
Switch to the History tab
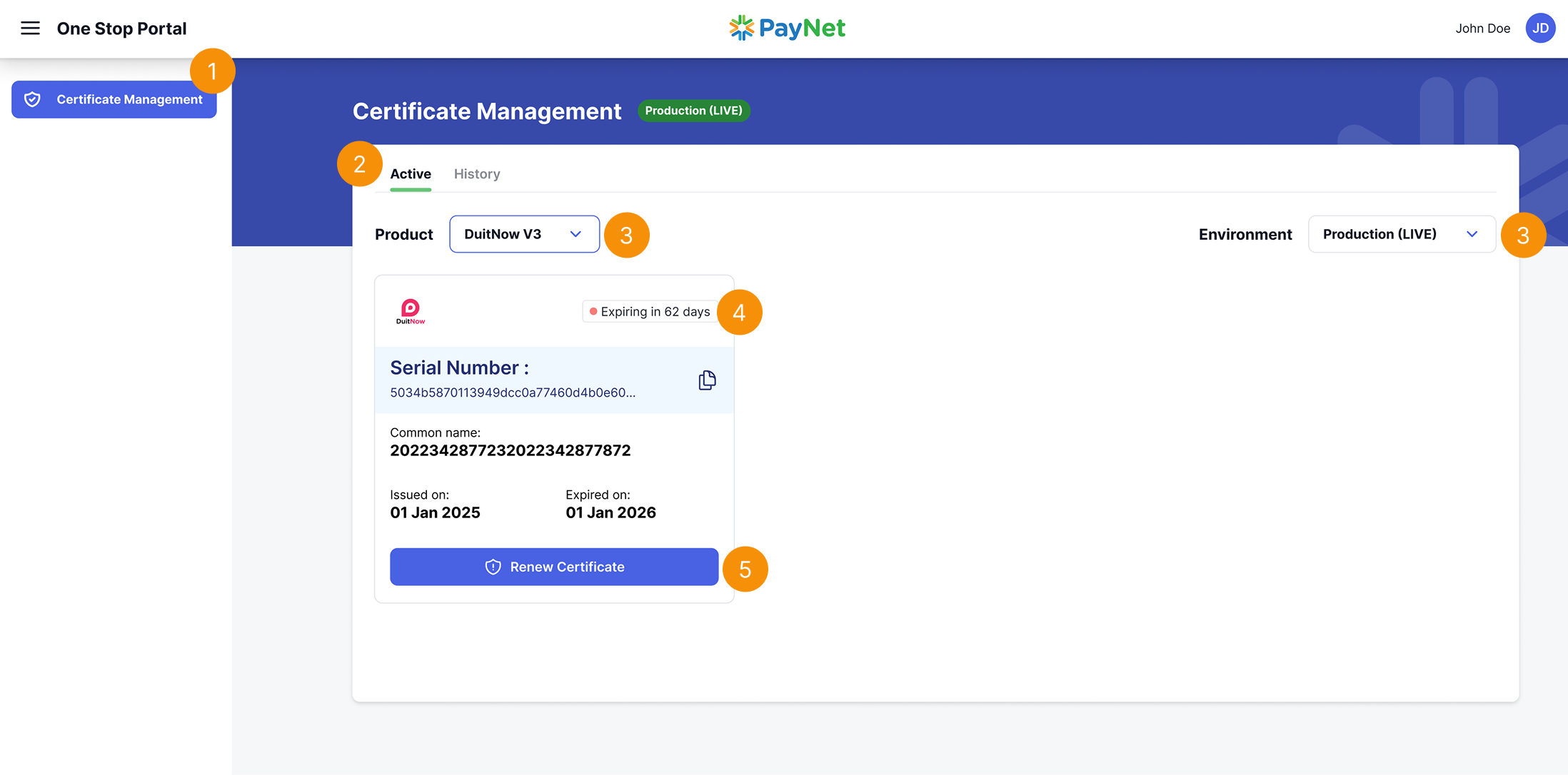476,173
